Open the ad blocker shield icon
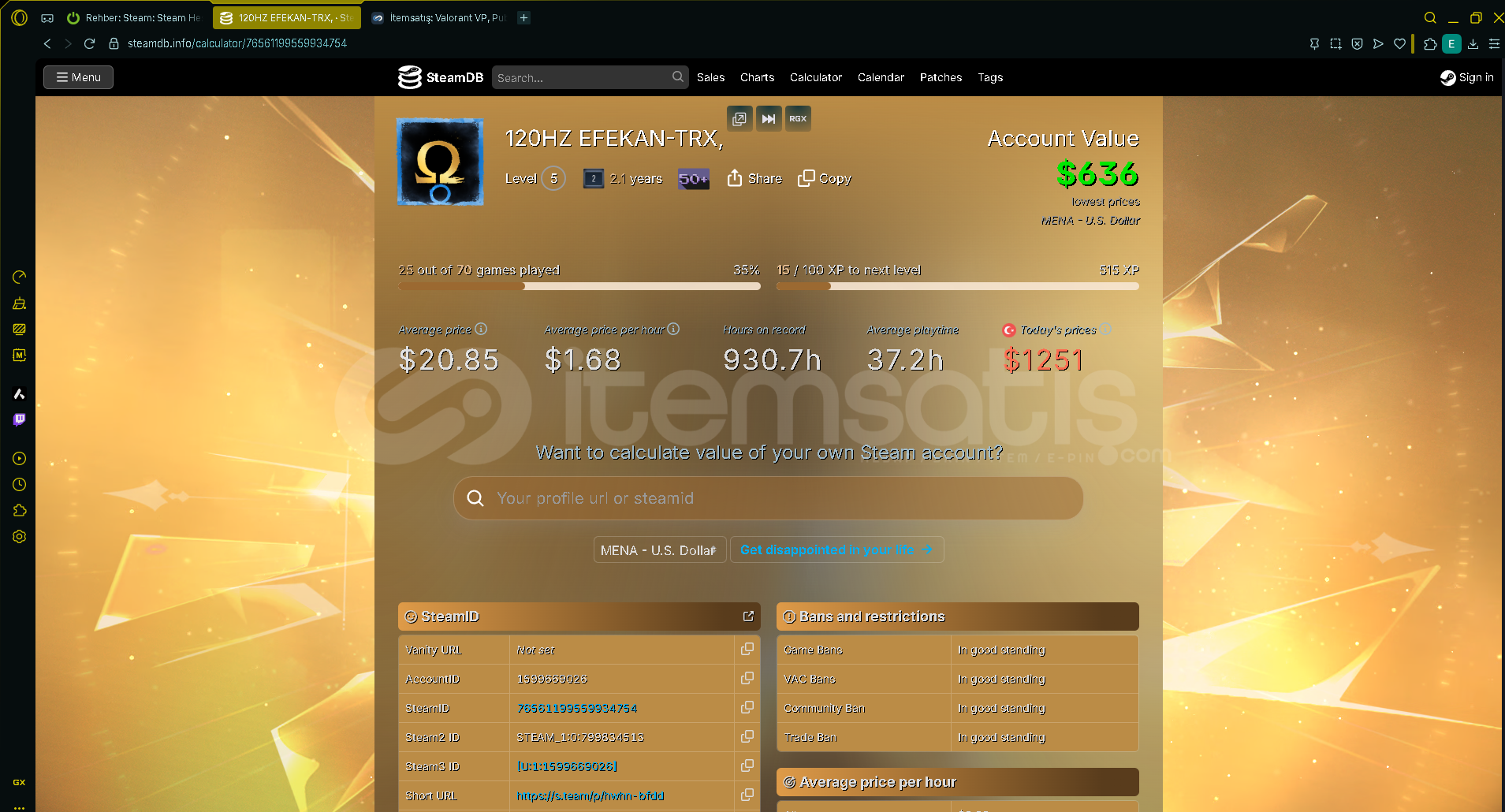Viewport: 1505px width, 812px height. click(1357, 44)
